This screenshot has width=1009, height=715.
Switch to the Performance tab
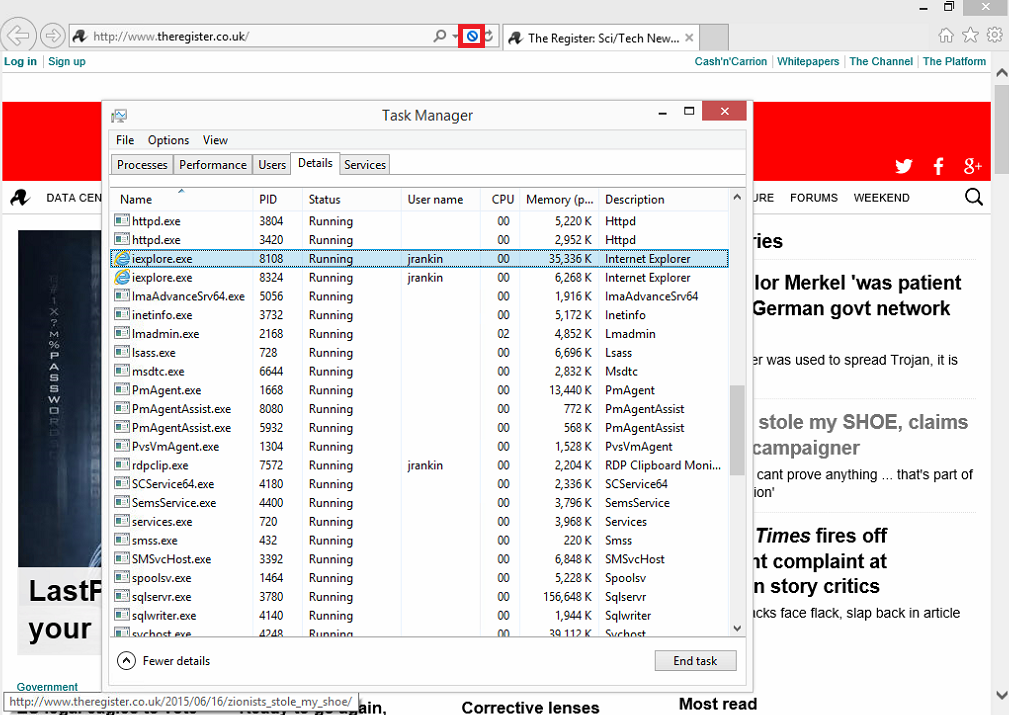click(212, 165)
